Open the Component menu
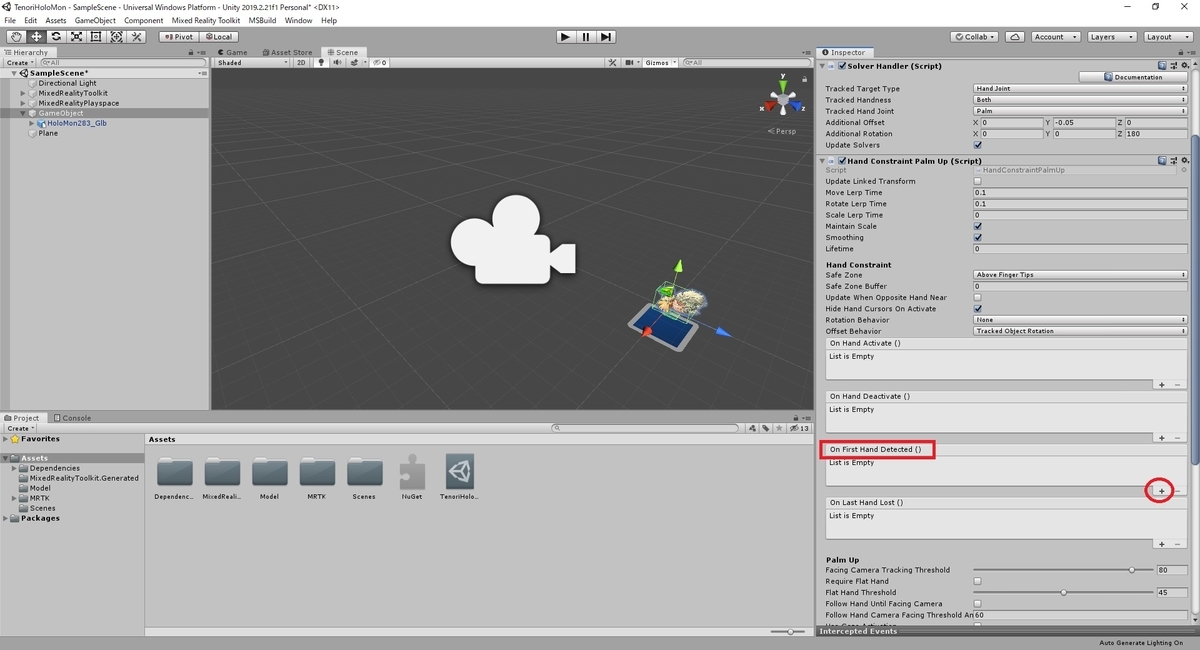Viewport: 1200px width, 650px height. point(143,20)
